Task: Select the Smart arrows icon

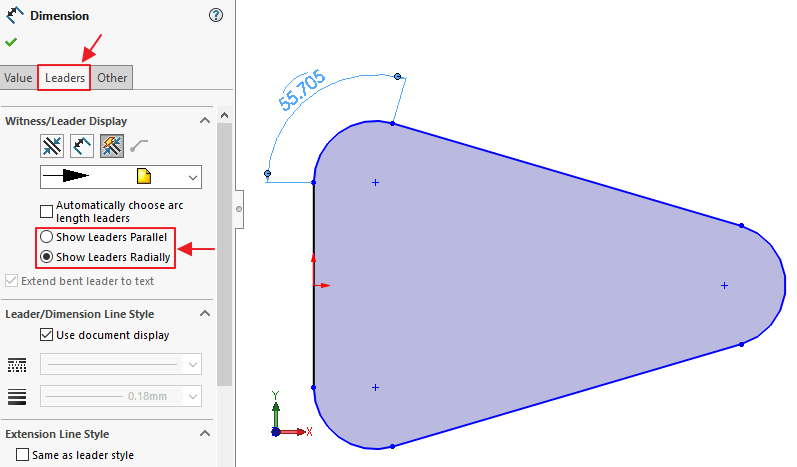Action: click(112, 146)
